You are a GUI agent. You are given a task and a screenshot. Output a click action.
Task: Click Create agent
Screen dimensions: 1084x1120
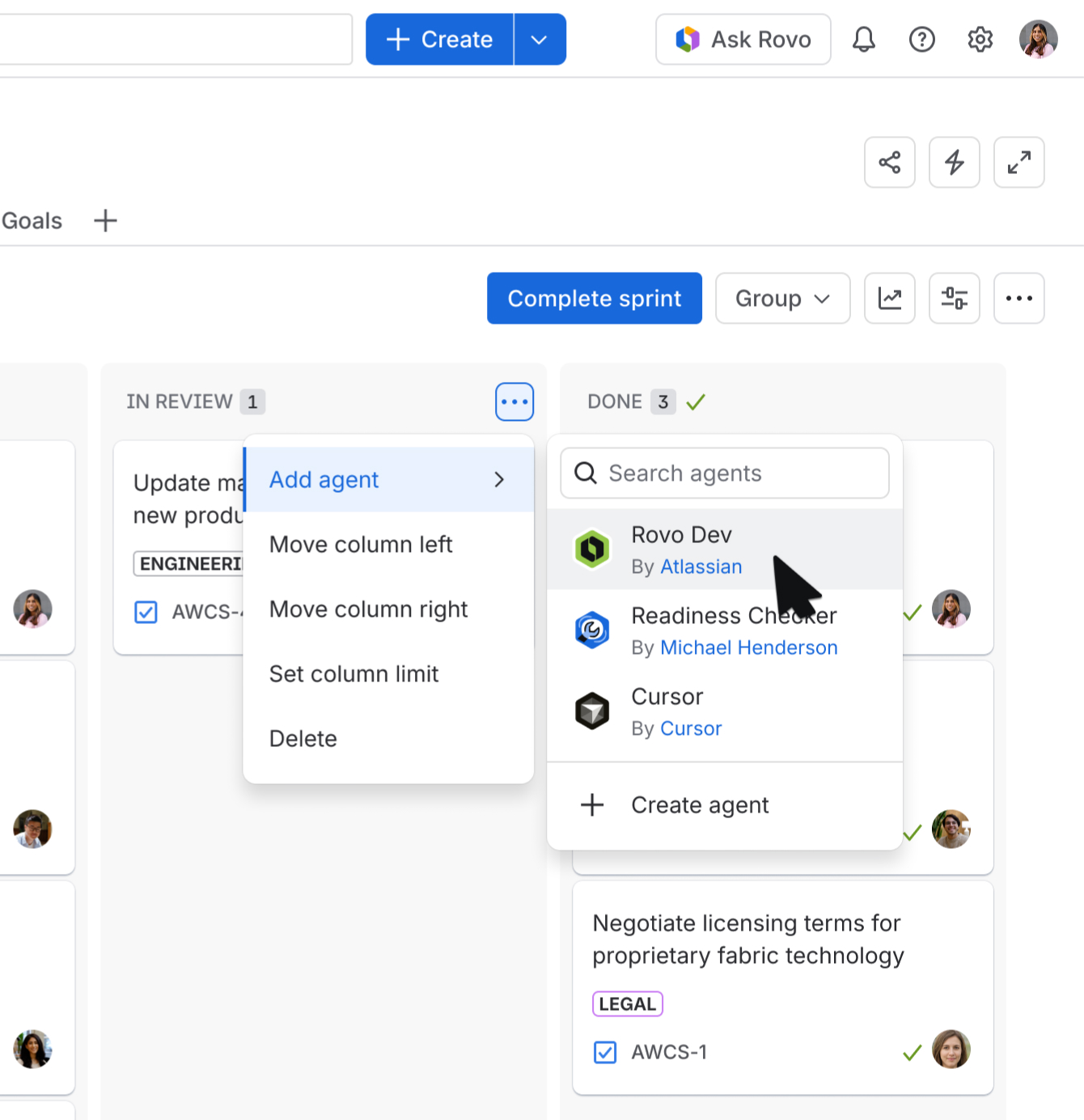click(725, 804)
